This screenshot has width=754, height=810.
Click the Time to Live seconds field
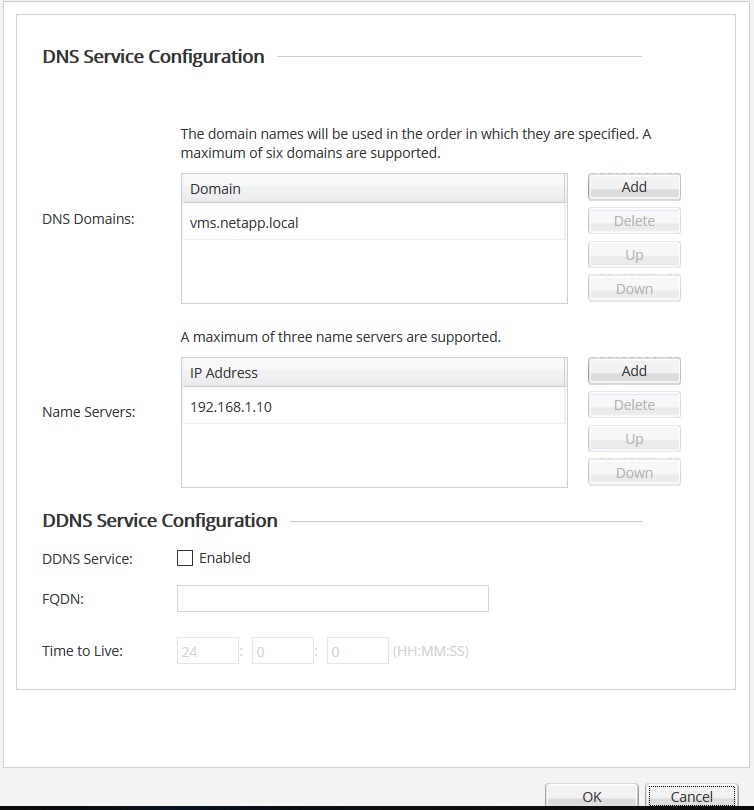357,651
